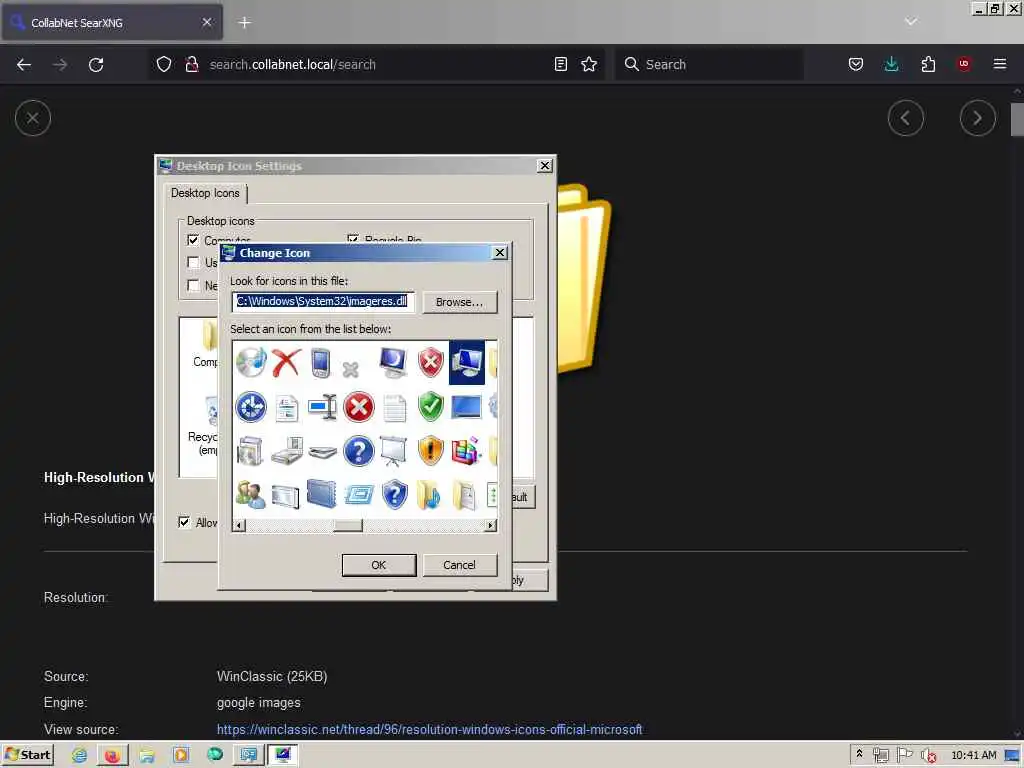
Task: Toggle the Recycle Bin checkbox
Action: (x=353, y=239)
